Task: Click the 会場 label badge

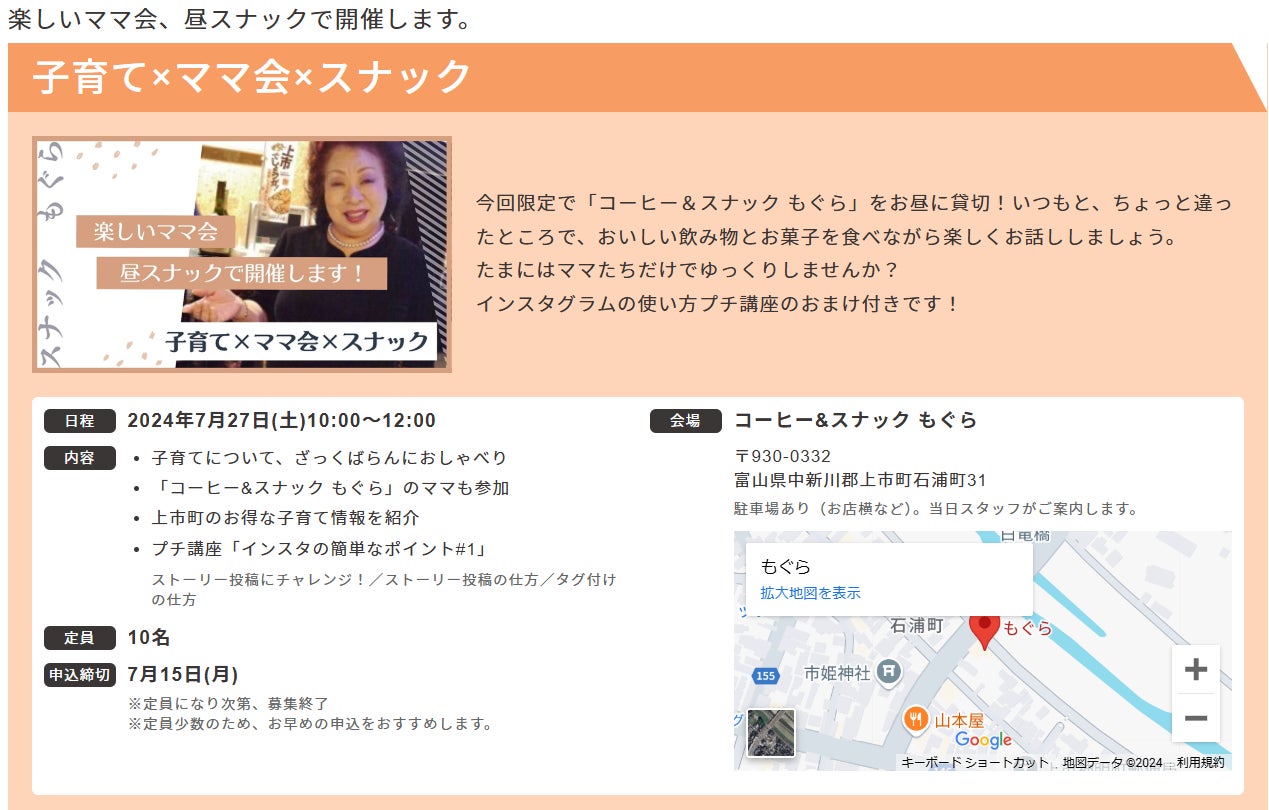Action: pos(686,421)
